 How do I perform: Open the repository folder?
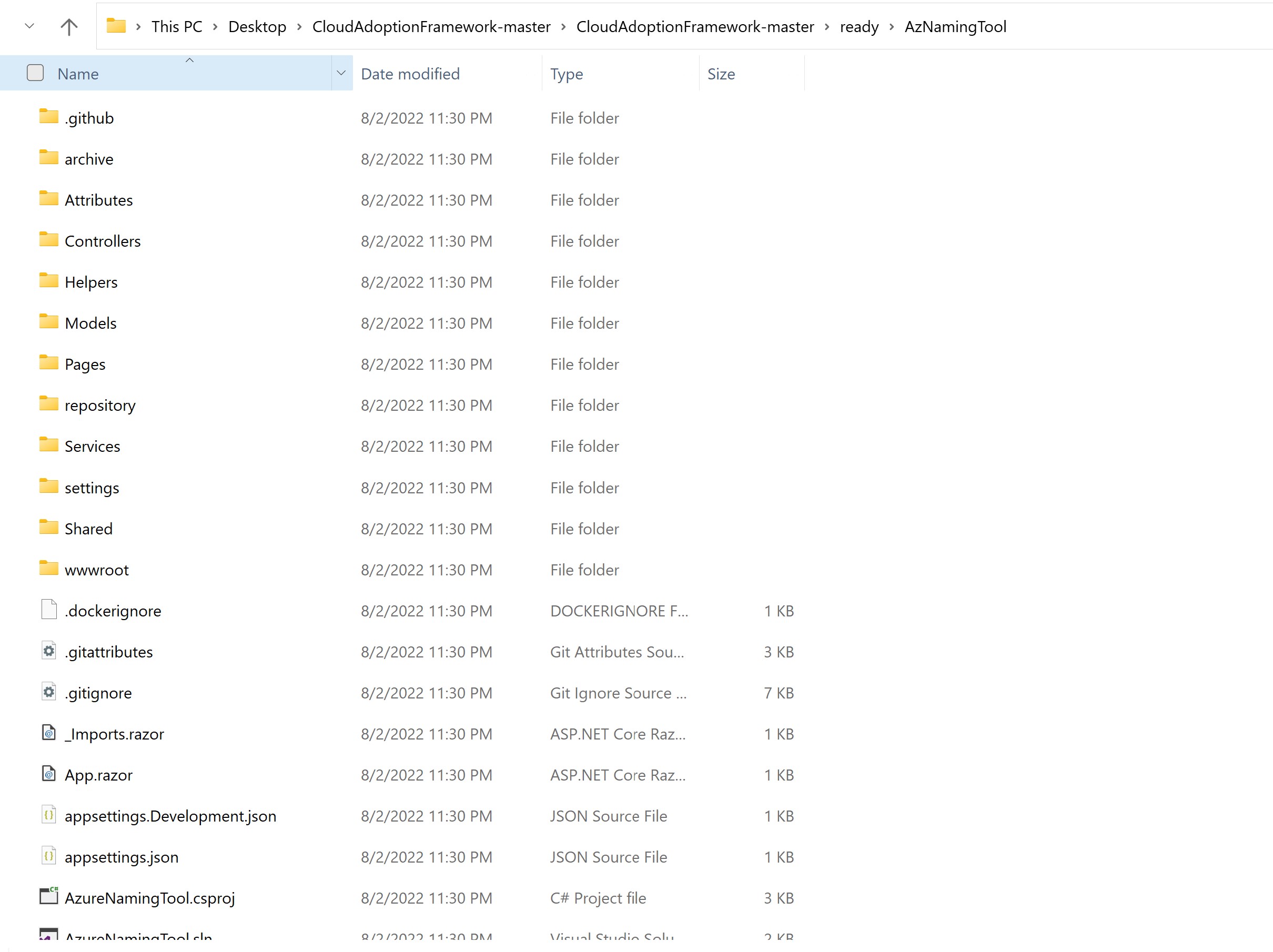(x=99, y=405)
